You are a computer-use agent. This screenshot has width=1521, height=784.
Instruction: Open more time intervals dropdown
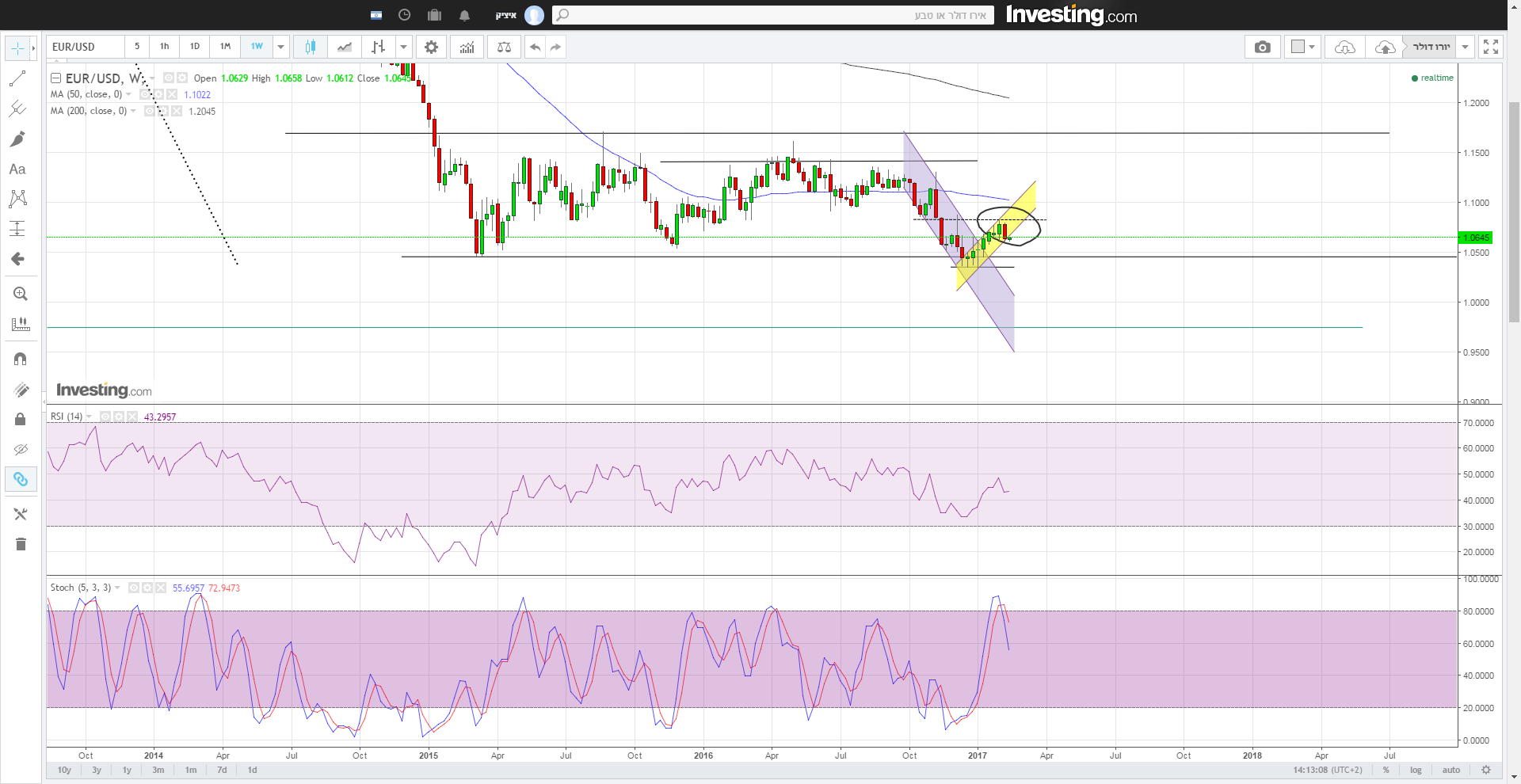280,47
